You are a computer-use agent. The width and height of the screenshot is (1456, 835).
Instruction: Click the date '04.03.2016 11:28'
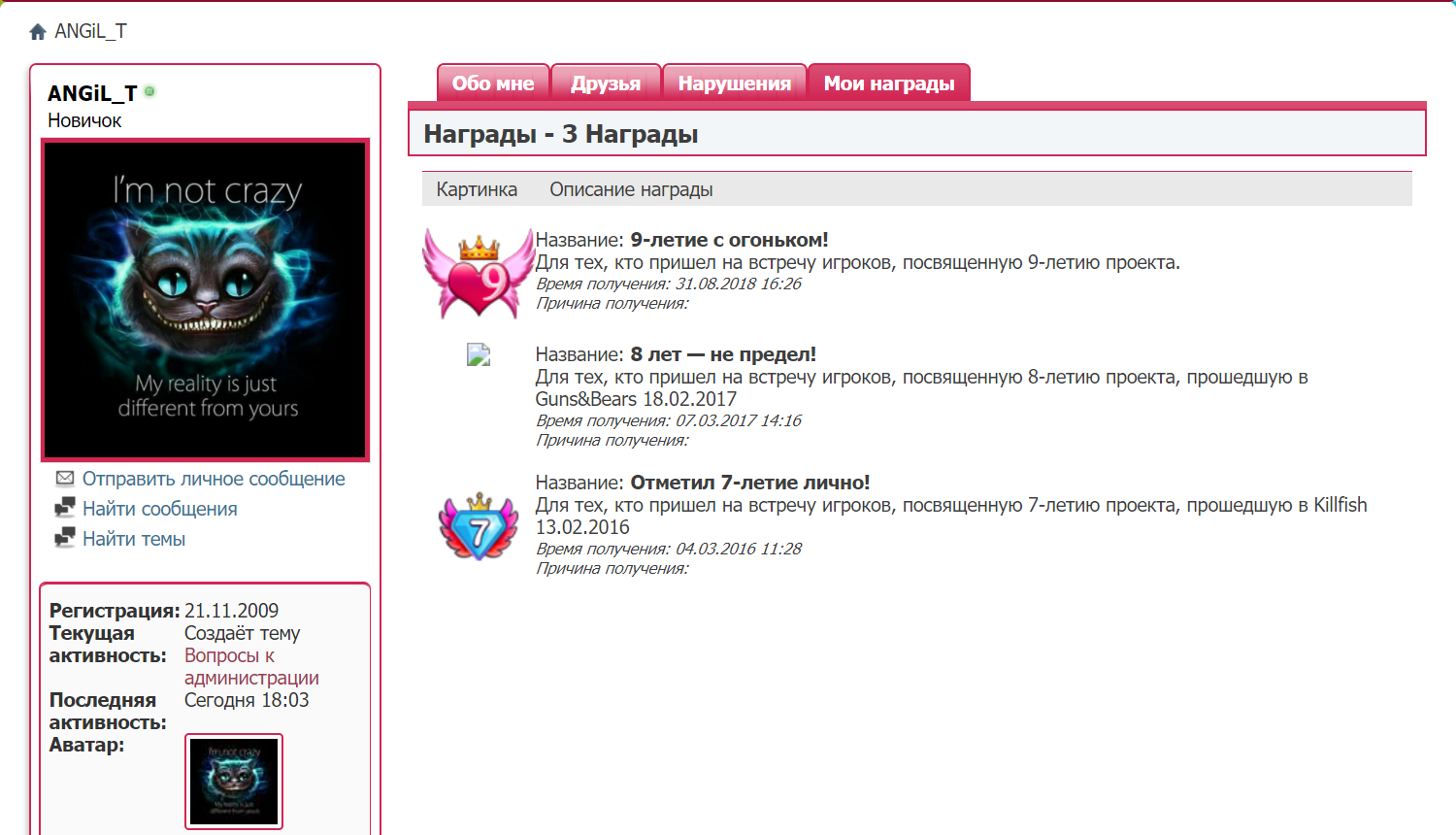(x=739, y=549)
